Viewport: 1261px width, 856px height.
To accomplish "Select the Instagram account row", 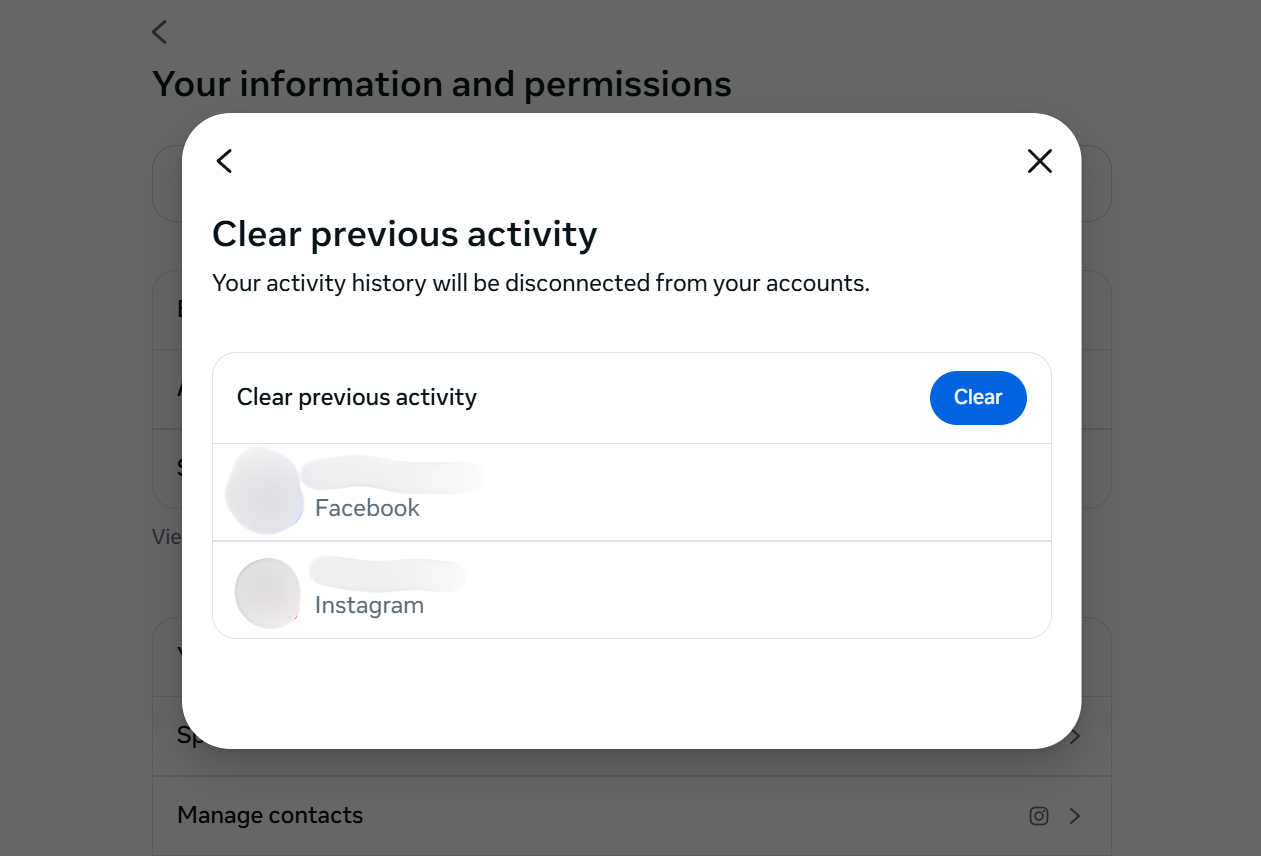I will point(631,590).
